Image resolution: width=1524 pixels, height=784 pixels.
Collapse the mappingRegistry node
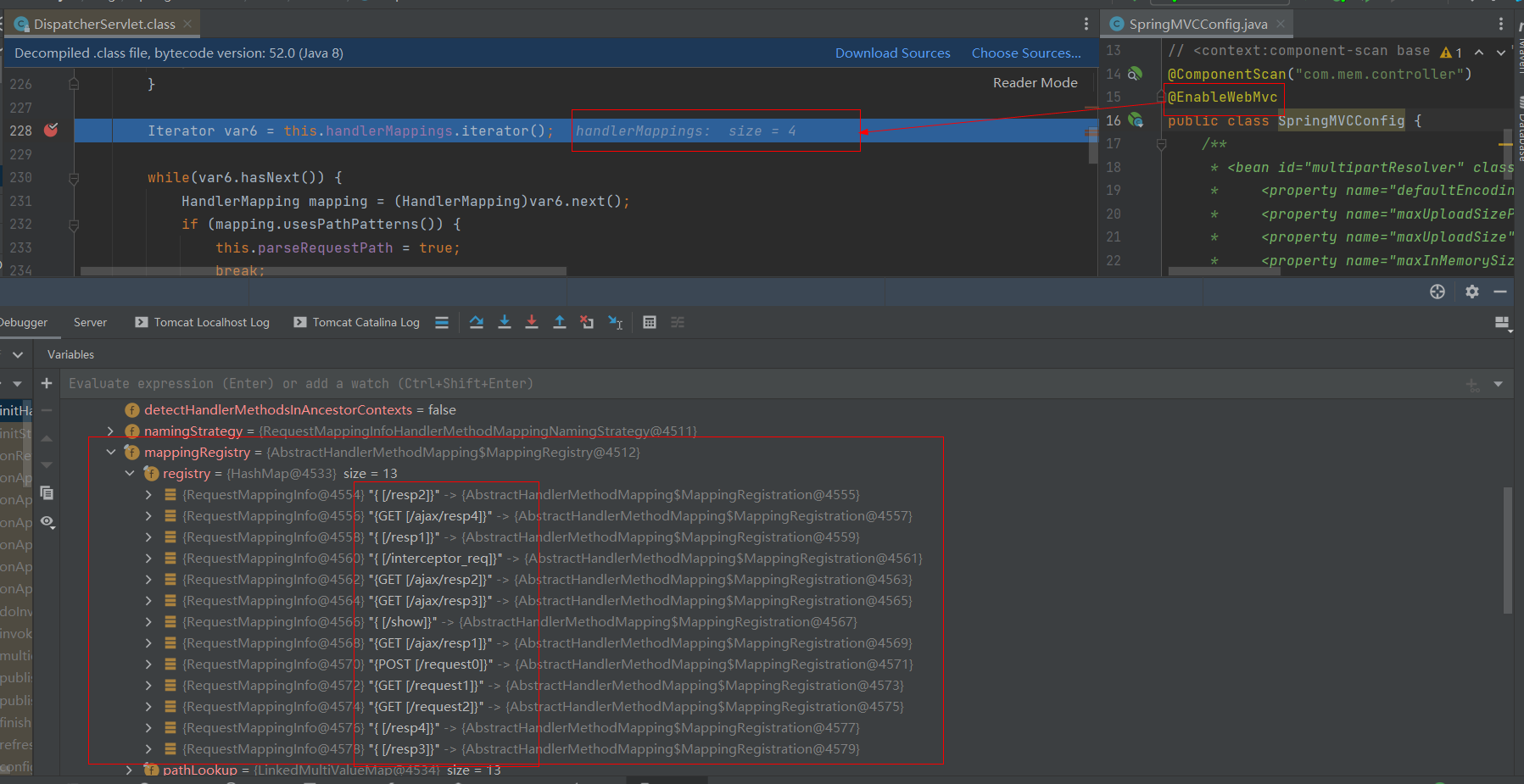coord(110,452)
